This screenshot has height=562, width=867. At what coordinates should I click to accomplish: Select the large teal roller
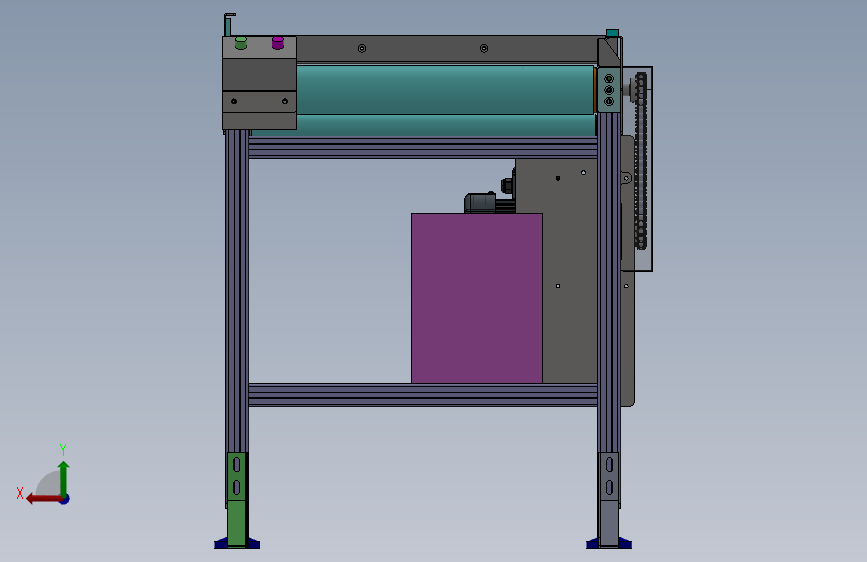[445, 90]
